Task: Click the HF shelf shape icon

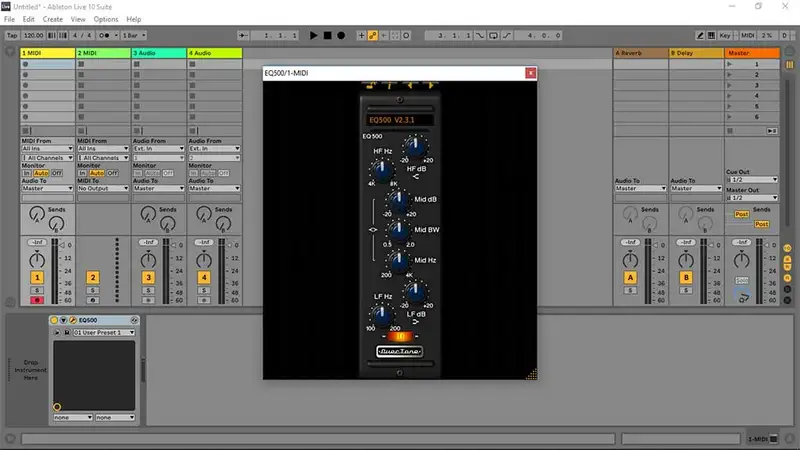Action: tap(416, 177)
